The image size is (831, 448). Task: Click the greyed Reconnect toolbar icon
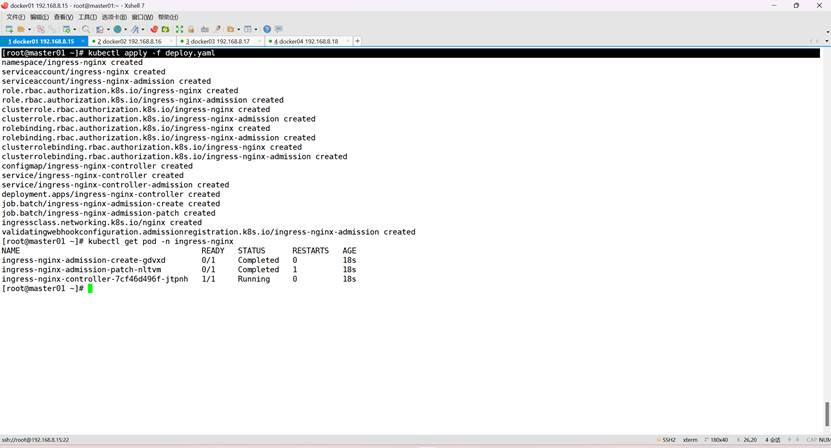tap(53, 29)
